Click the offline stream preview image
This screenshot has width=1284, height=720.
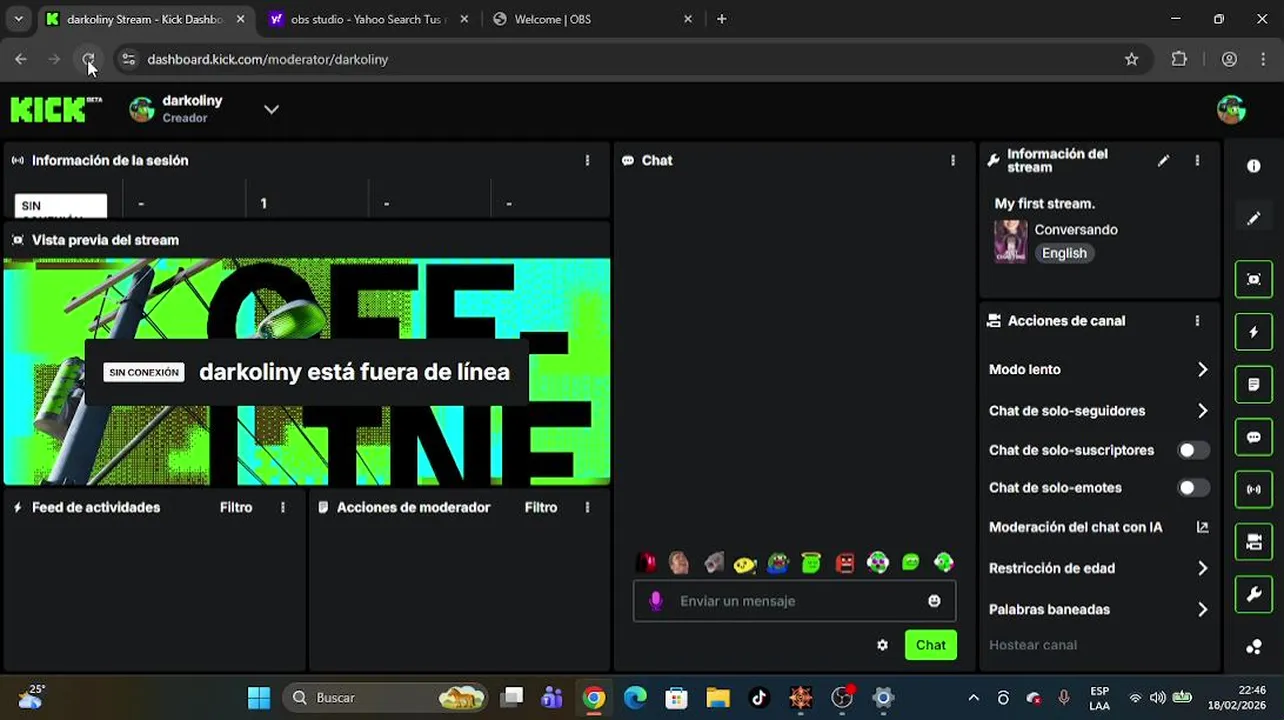(x=307, y=371)
